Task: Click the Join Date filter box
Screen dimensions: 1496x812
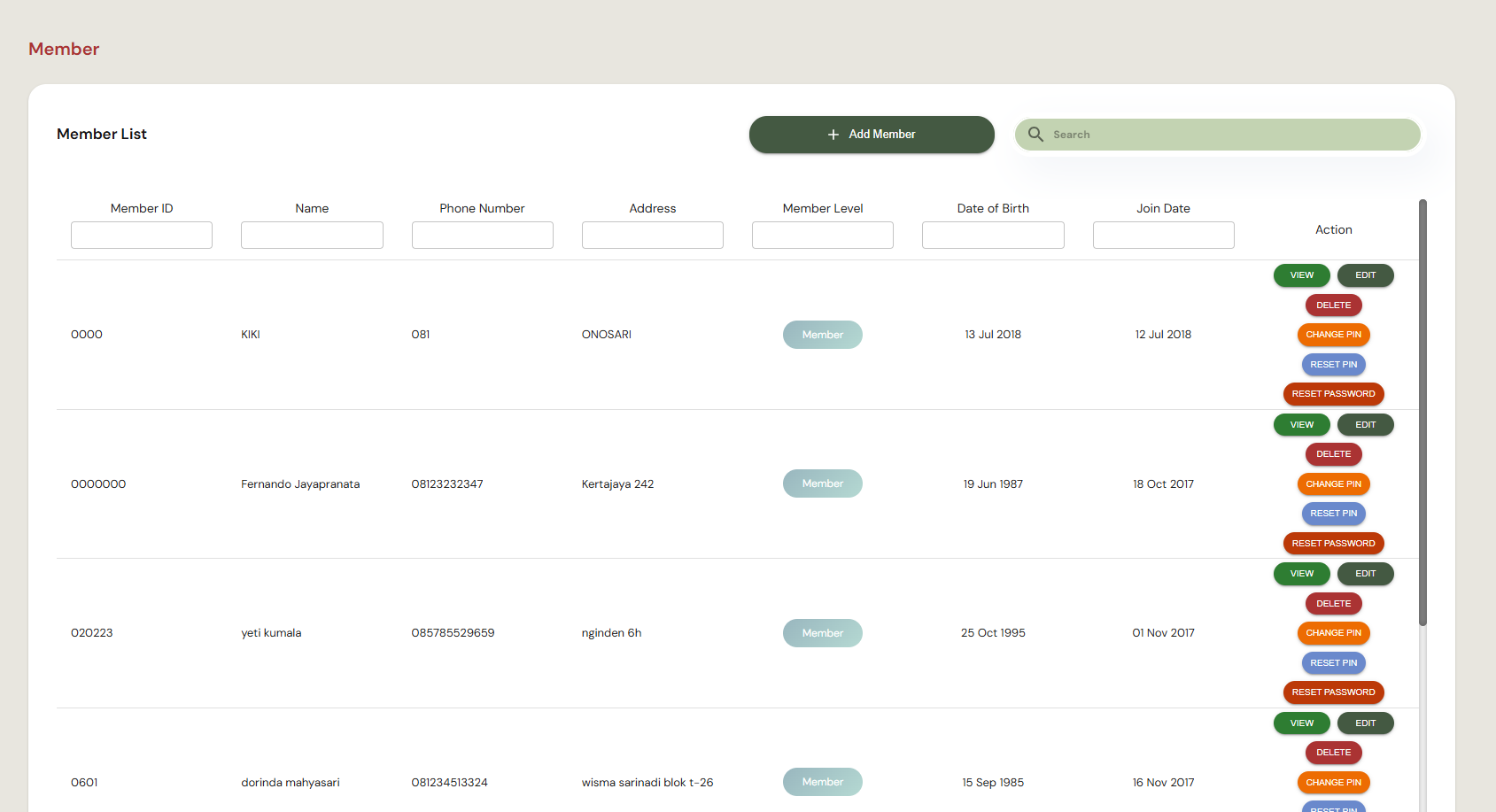Action: coord(1164,235)
